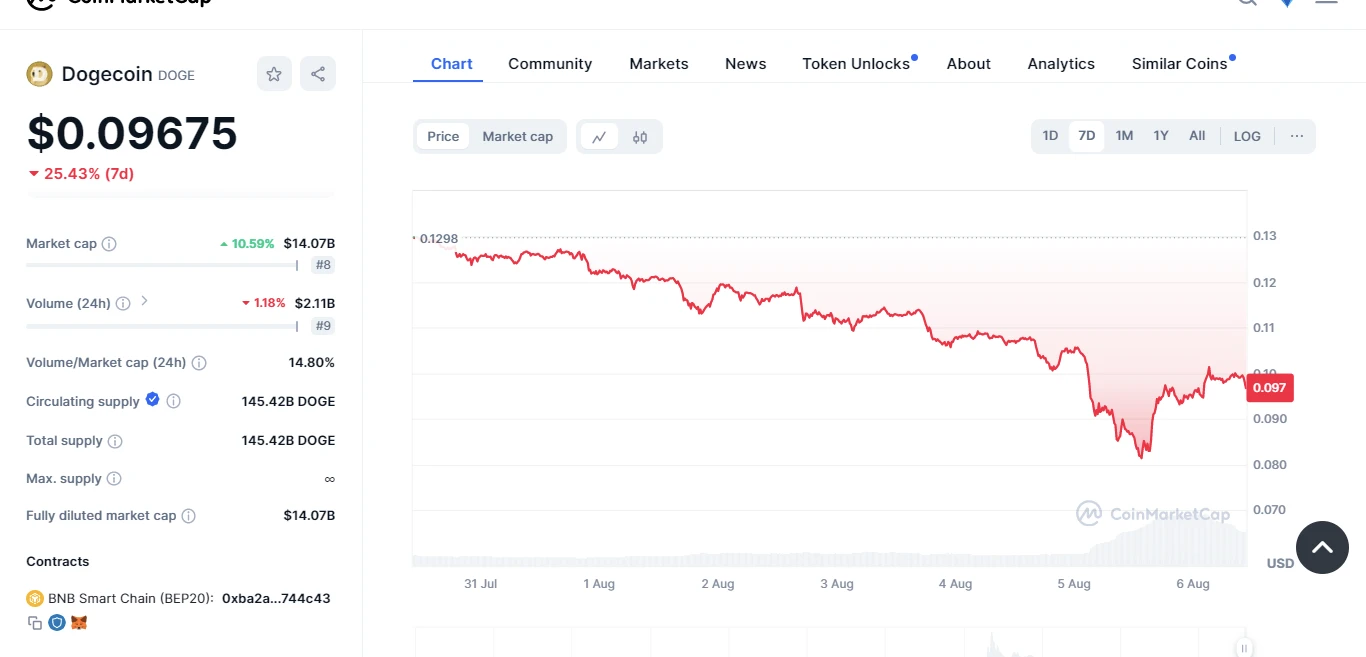
Task: Open the Community tab
Action: (x=550, y=64)
